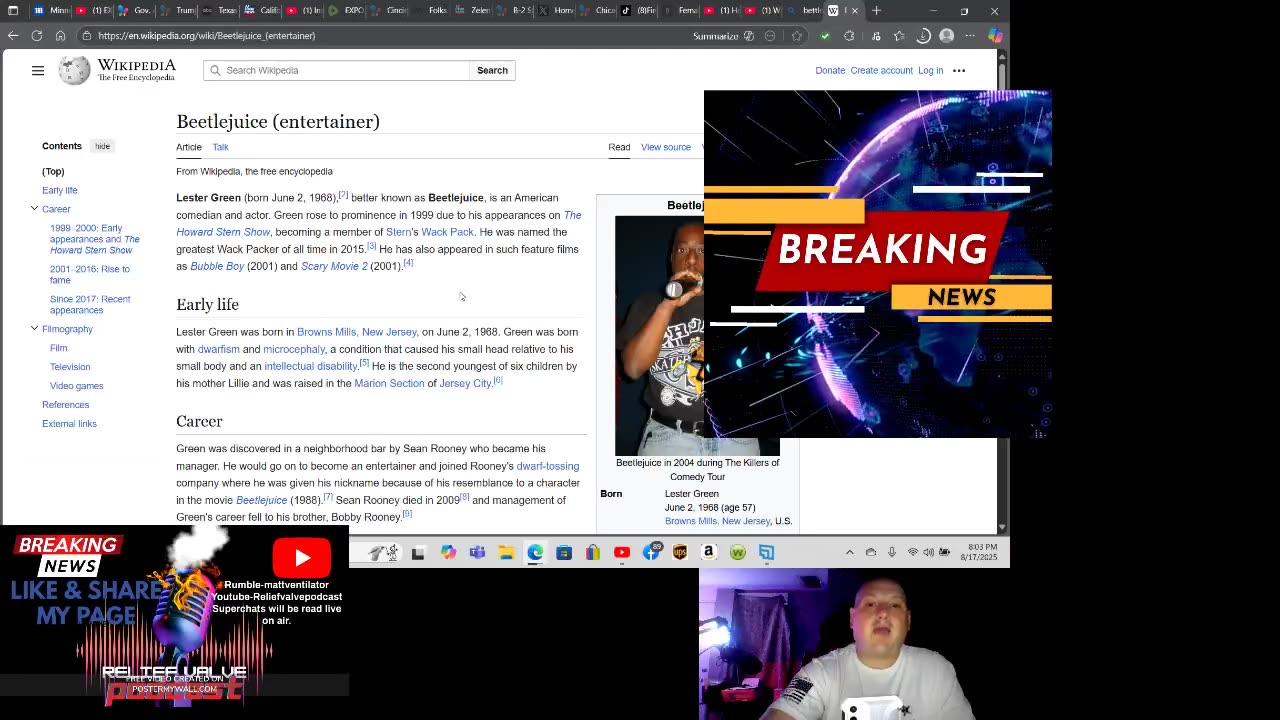Open a new browser tab with plus
The height and width of the screenshot is (720, 1280).
(x=876, y=11)
